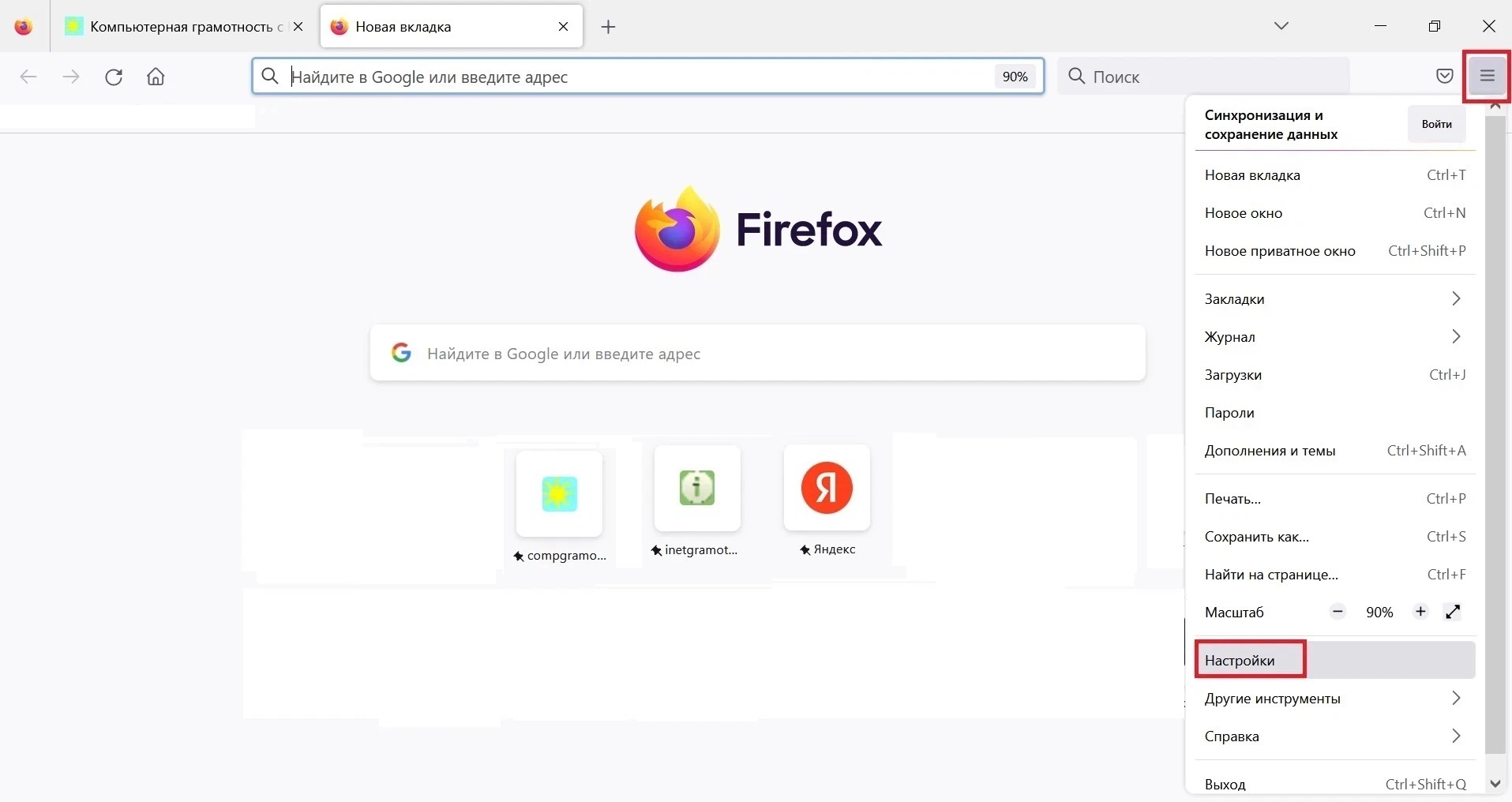The height and width of the screenshot is (802, 1512).
Task: Expand Другие инструменты submenu
Action: (x=1335, y=699)
